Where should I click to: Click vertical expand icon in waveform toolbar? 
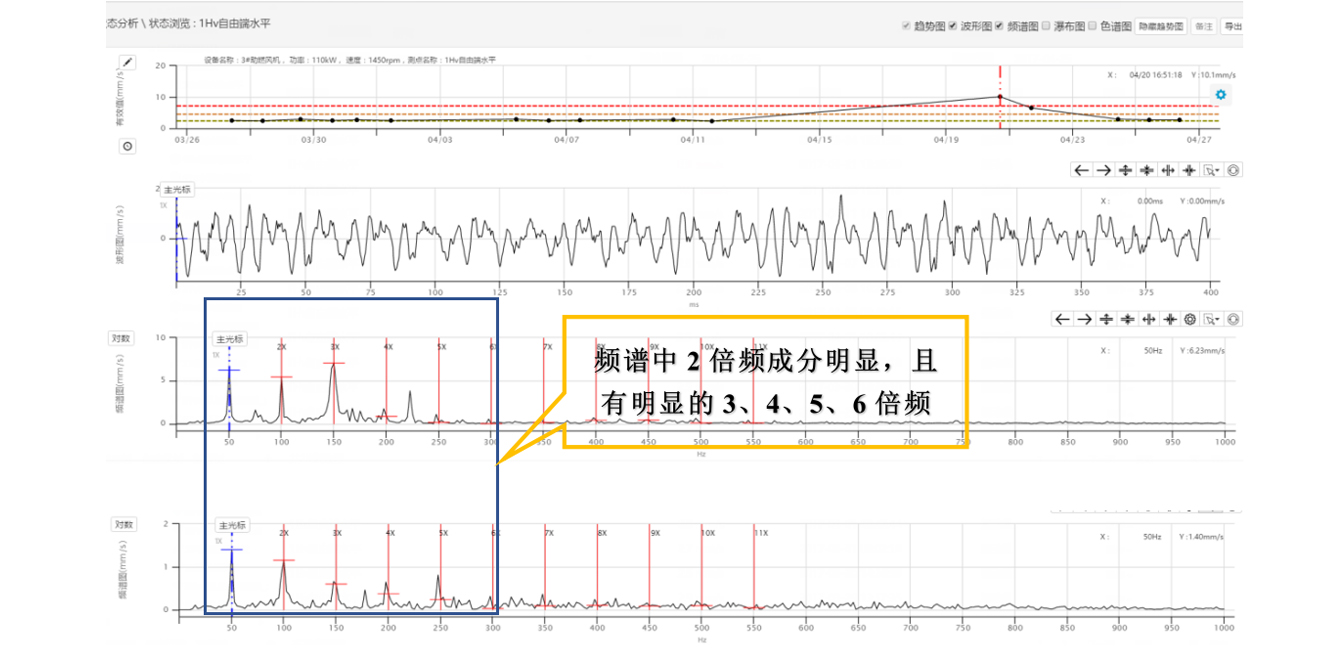1125,170
